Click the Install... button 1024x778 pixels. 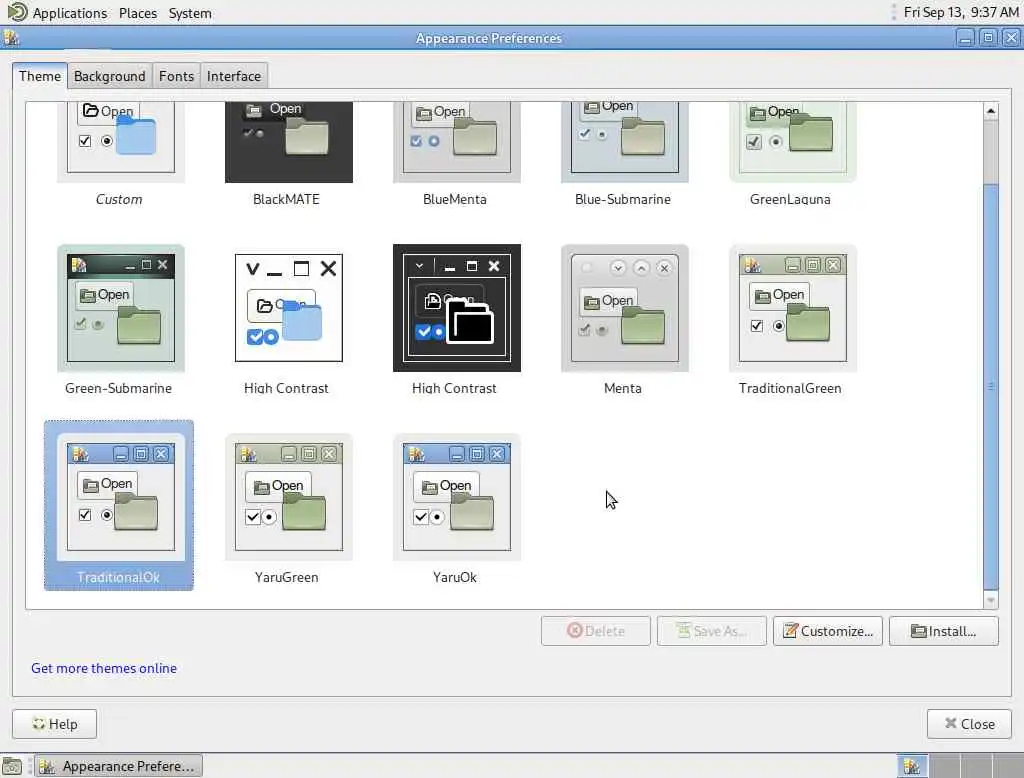tap(944, 631)
